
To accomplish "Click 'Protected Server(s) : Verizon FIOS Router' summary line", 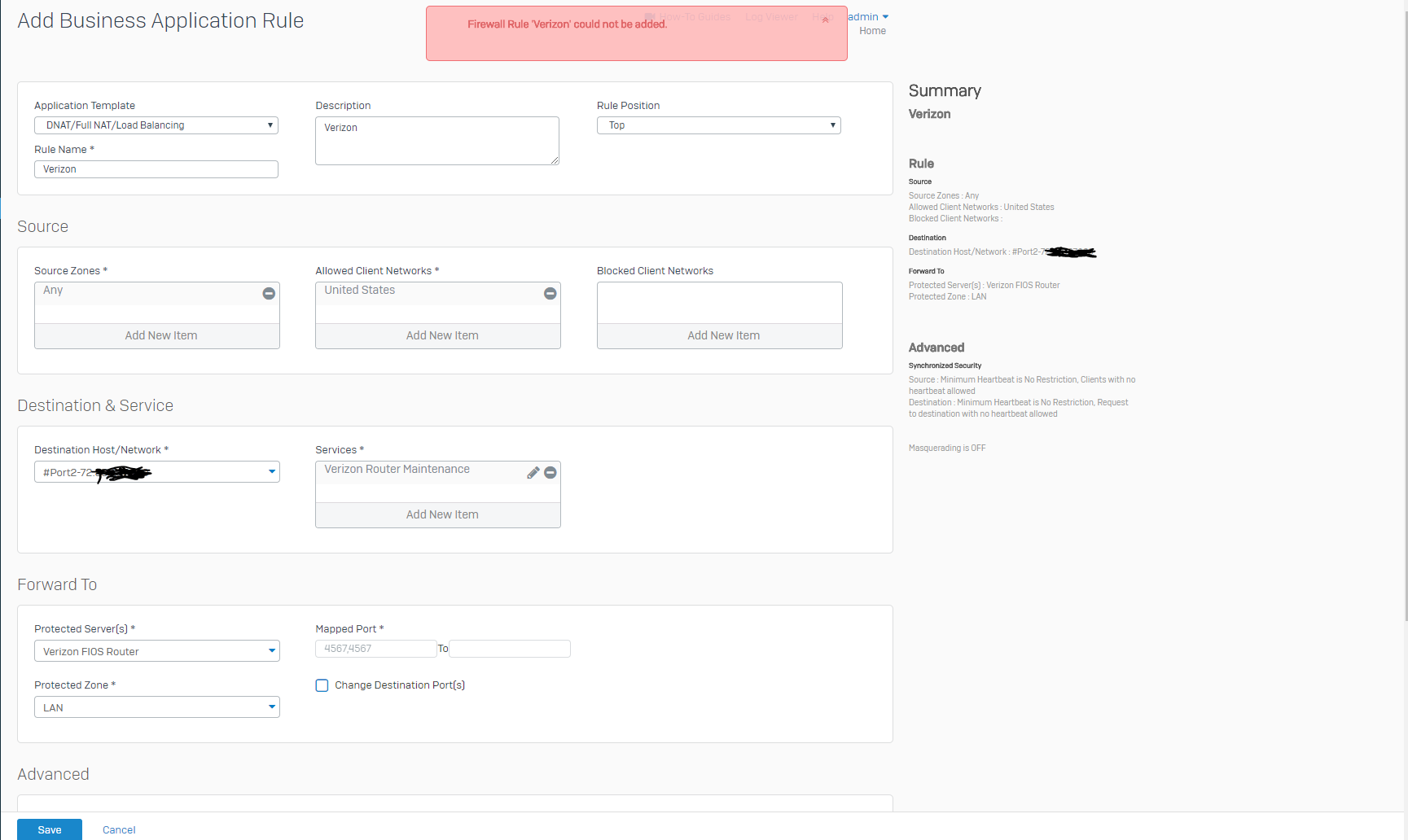I will (x=984, y=286).
